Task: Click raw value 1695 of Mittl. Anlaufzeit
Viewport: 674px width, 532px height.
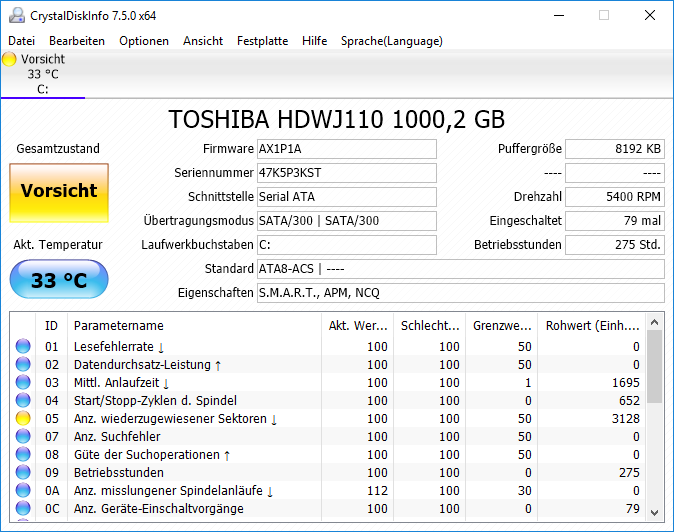Action: coord(626,382)
